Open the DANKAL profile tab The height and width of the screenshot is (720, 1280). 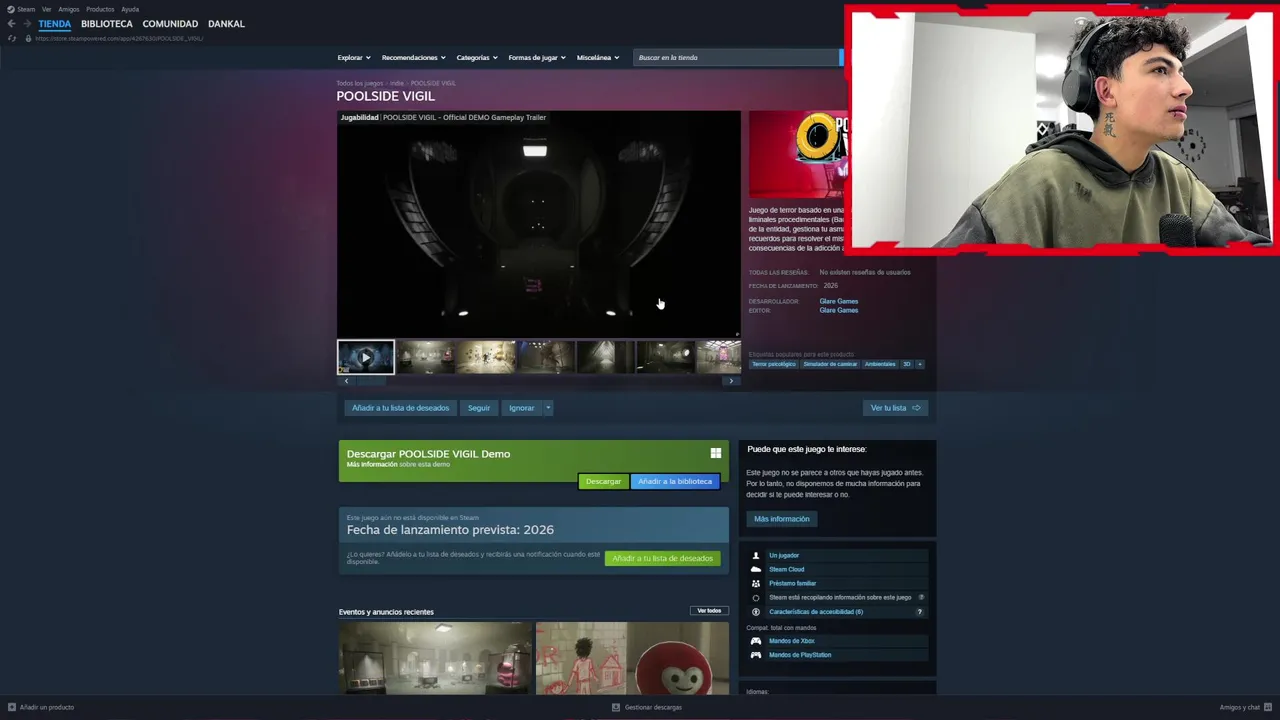(226, 23)
